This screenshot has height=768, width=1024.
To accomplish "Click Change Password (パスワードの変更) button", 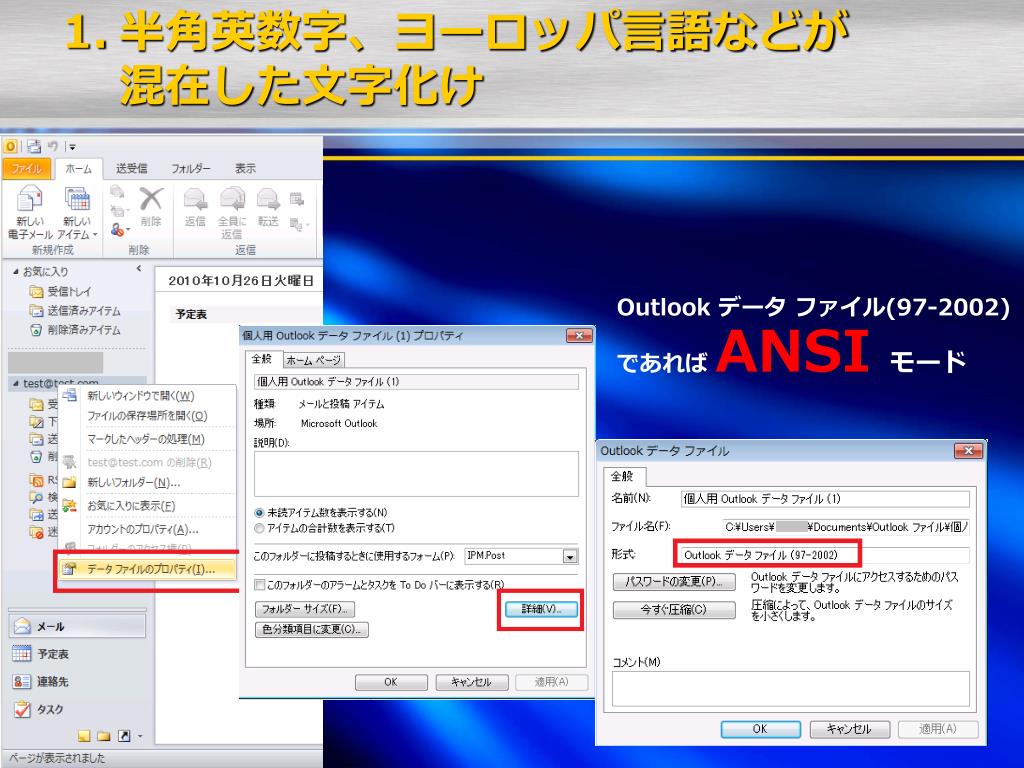I will pyautogui.click(x=674, y=581).
